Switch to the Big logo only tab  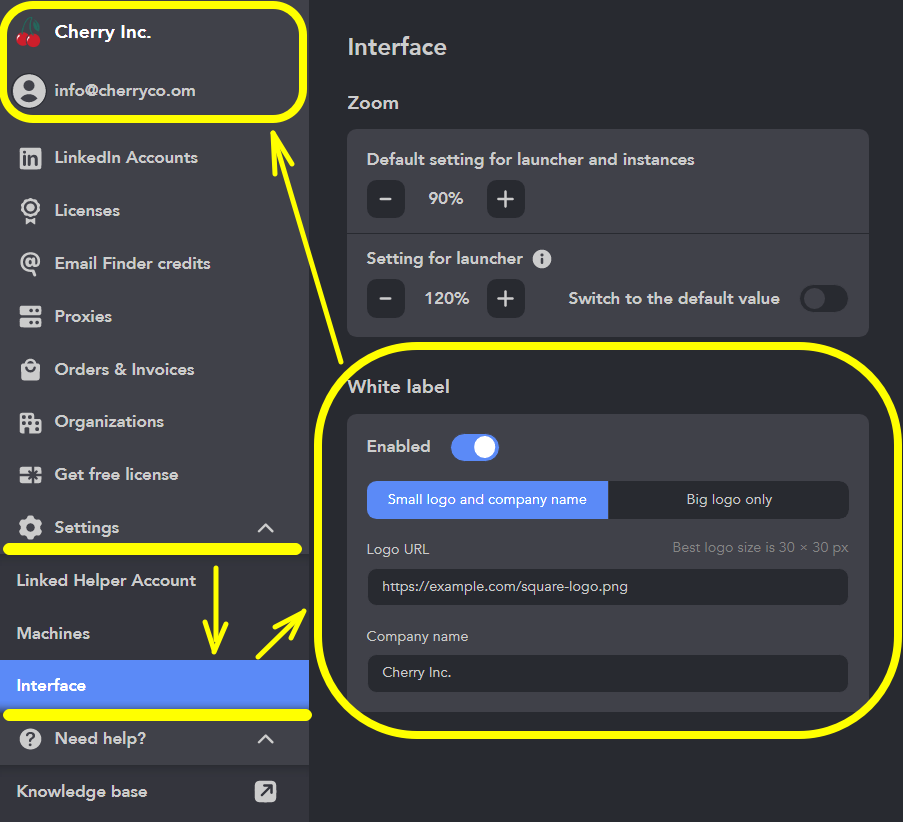[x=729, y=499]
